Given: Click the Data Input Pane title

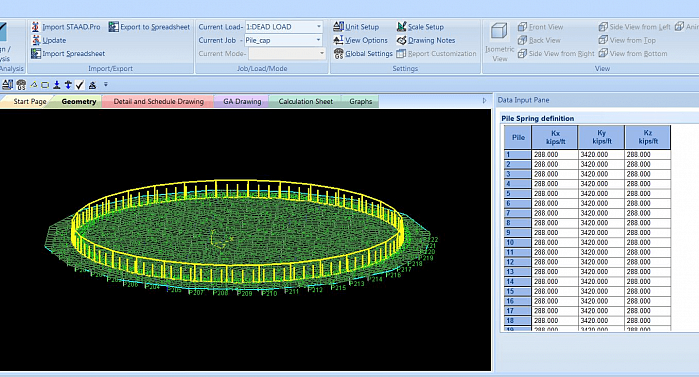Looking at the screenshot, I should [x=523, y=100].
